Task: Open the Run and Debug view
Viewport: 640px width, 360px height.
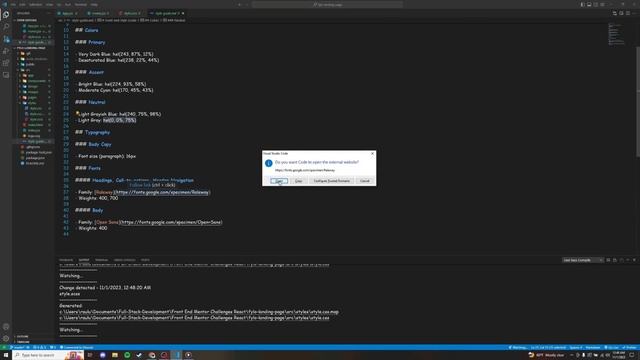Action: (6, 51)
